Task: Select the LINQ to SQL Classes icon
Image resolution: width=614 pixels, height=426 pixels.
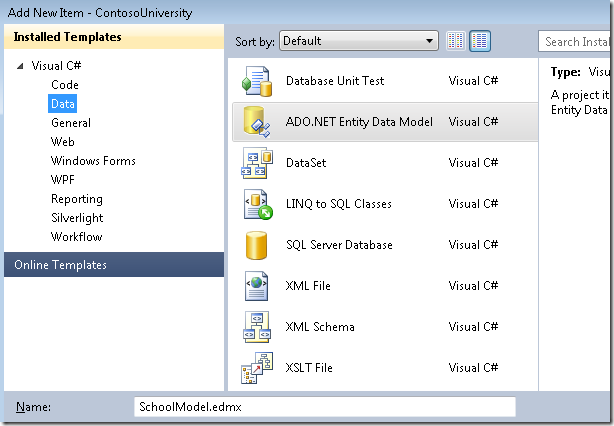Action: coord(257,204)
